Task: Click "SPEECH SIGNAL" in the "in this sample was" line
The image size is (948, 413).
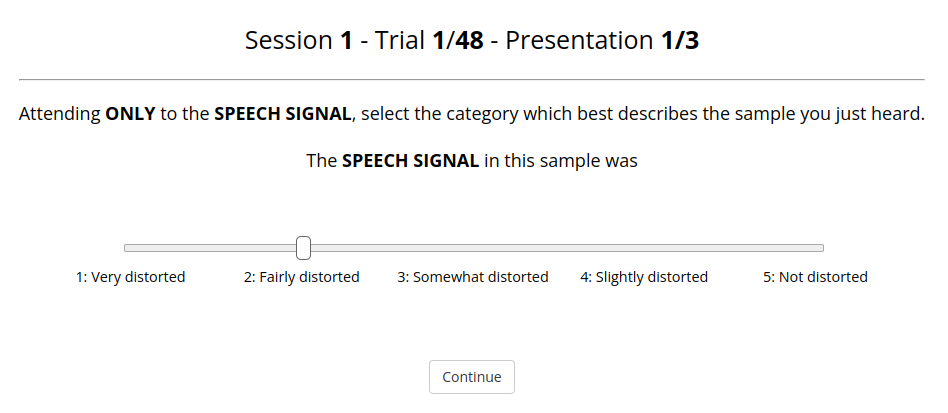Action: click(410, 161)
